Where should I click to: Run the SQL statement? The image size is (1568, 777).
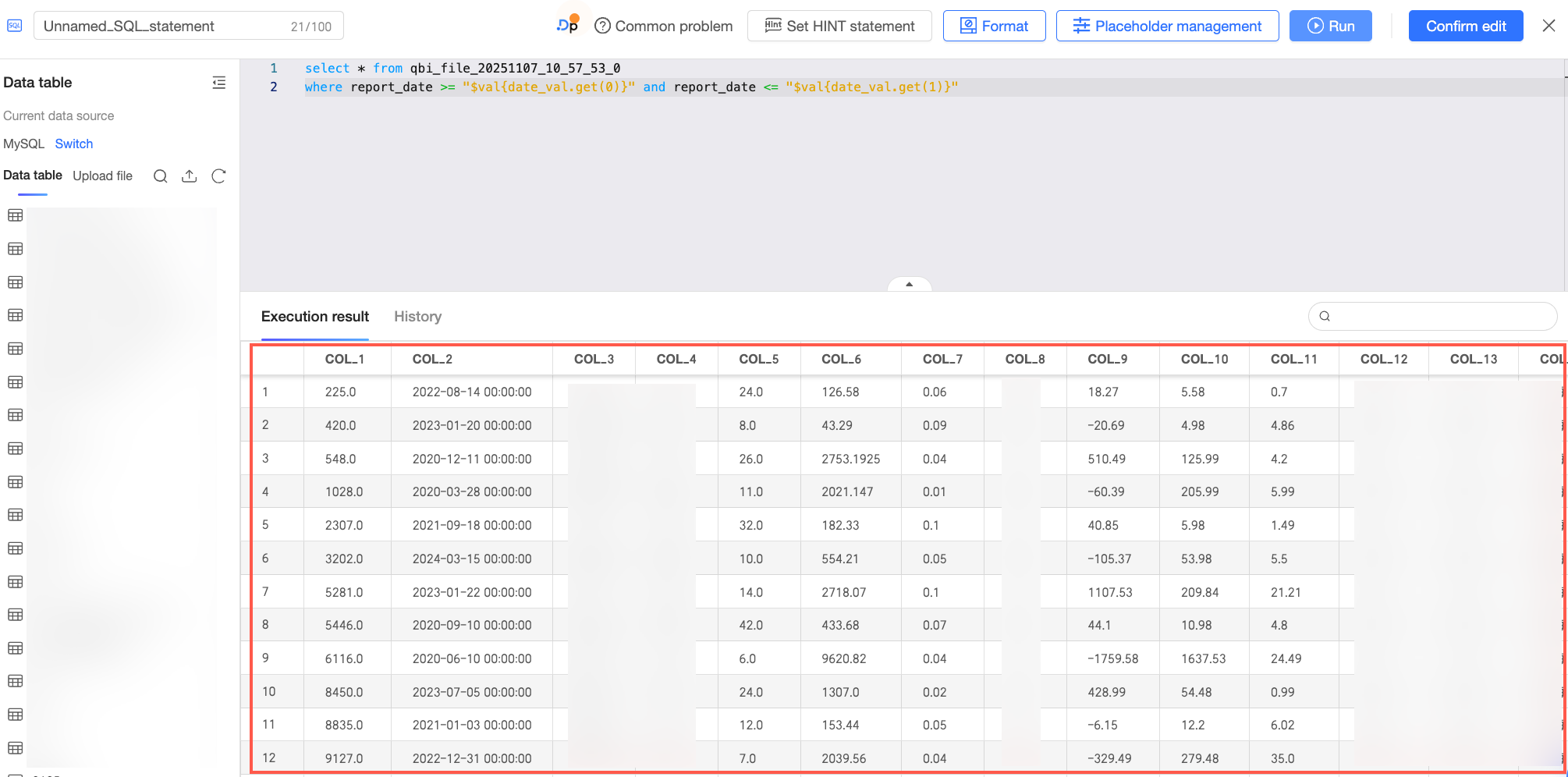(x=1330, y=26)
